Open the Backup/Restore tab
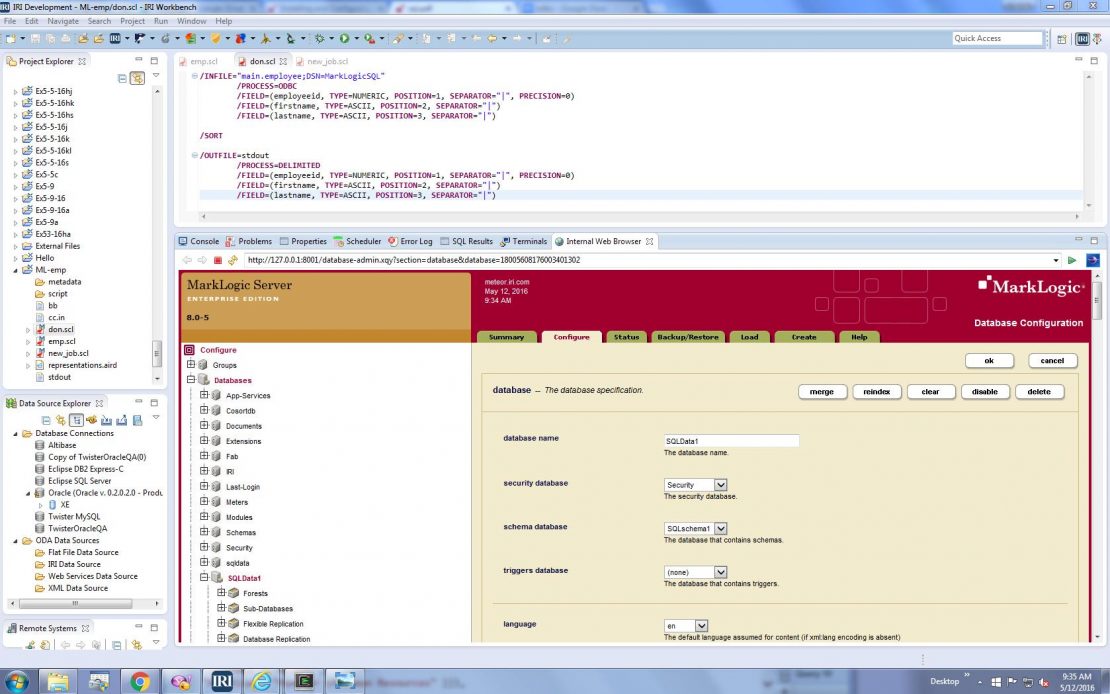1110x694 pixels. click(x=687, y=337)
